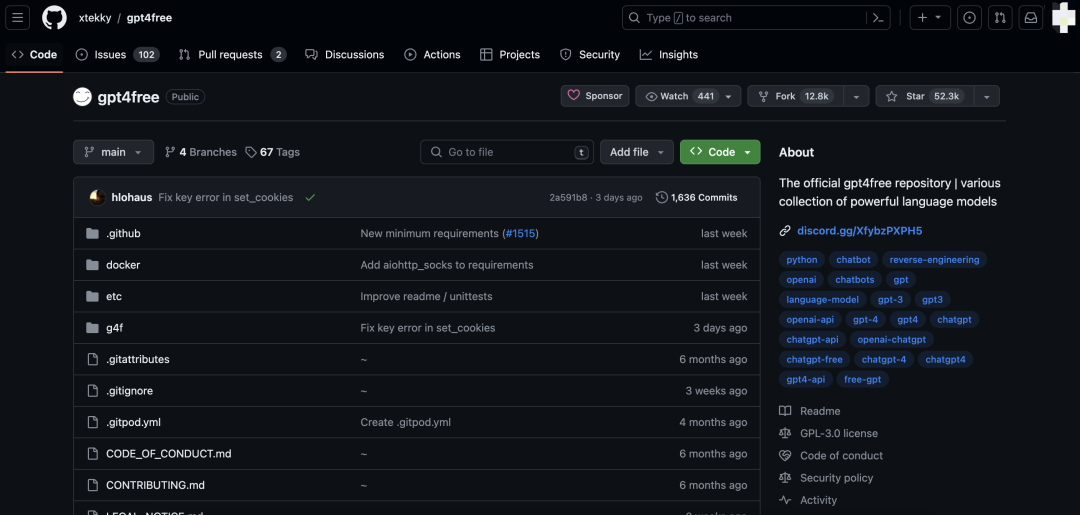Focus the Go to file input
1080x515 pixels.
coord(507,152)
